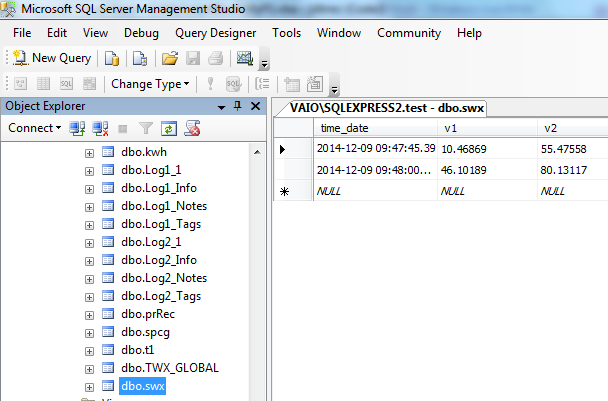Select dbo.Log2_Info table in tree

159,260
